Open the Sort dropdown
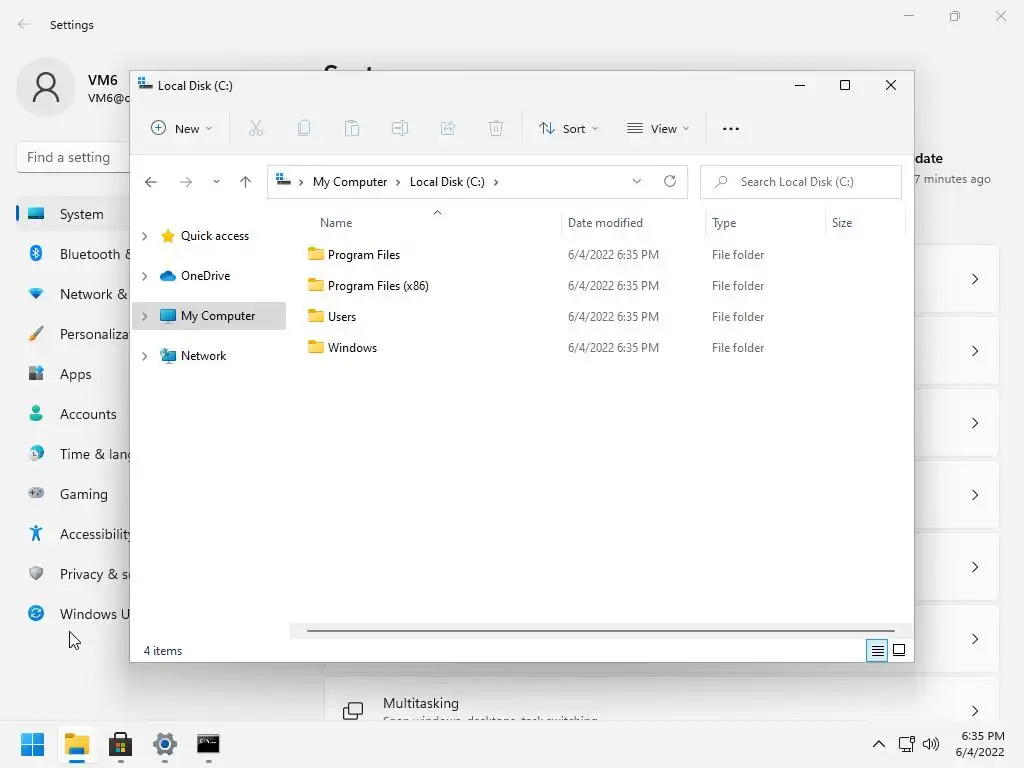 568,129
